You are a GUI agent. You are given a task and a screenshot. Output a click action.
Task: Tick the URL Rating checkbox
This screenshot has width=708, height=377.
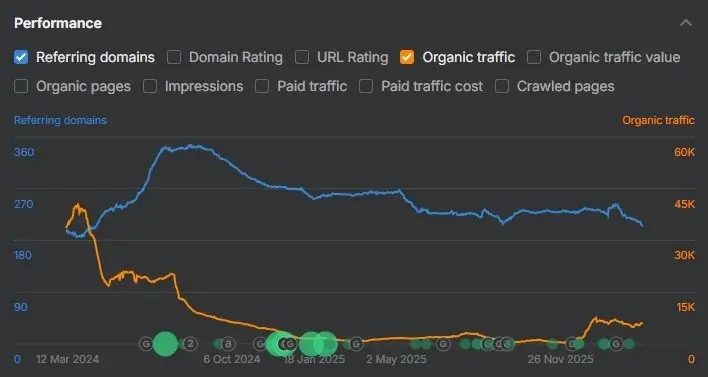pos(302,57)
